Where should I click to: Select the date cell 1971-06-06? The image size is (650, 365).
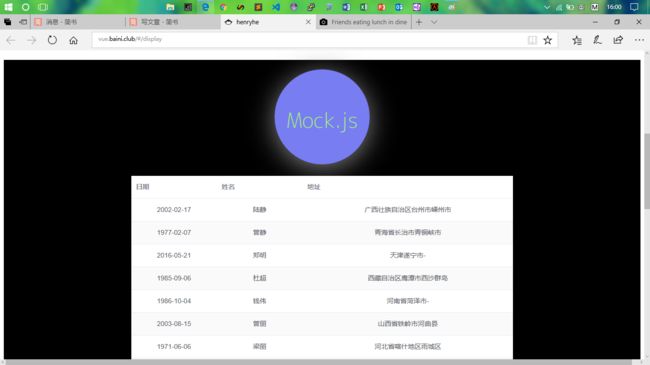[174, 346]
